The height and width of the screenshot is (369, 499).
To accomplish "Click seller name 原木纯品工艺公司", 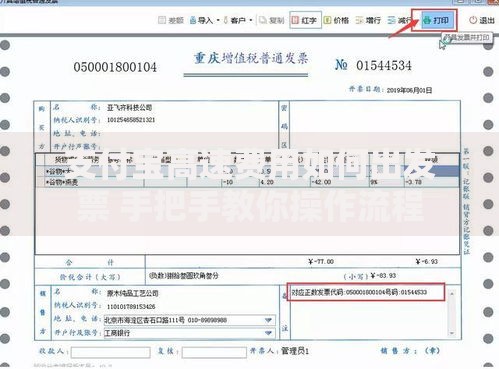I will coord(133,293).
